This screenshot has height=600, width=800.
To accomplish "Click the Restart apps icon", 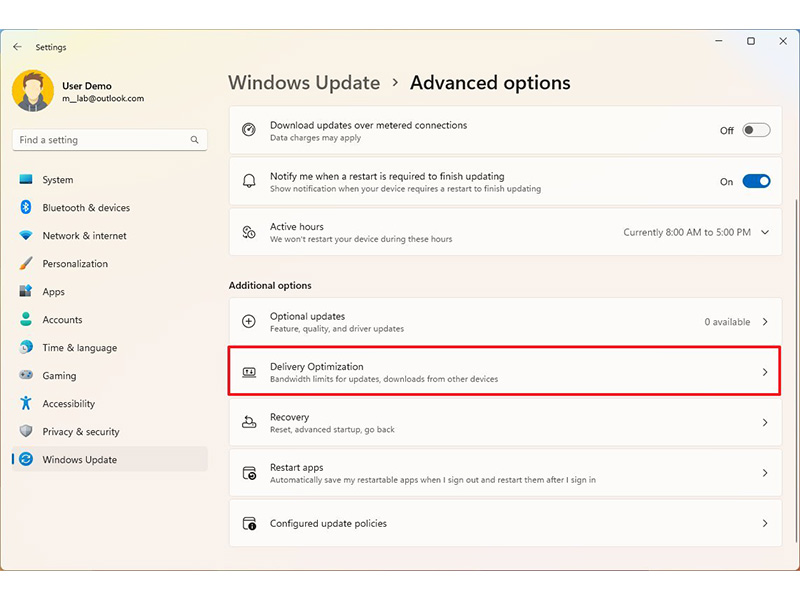I will tap(249, 473).
